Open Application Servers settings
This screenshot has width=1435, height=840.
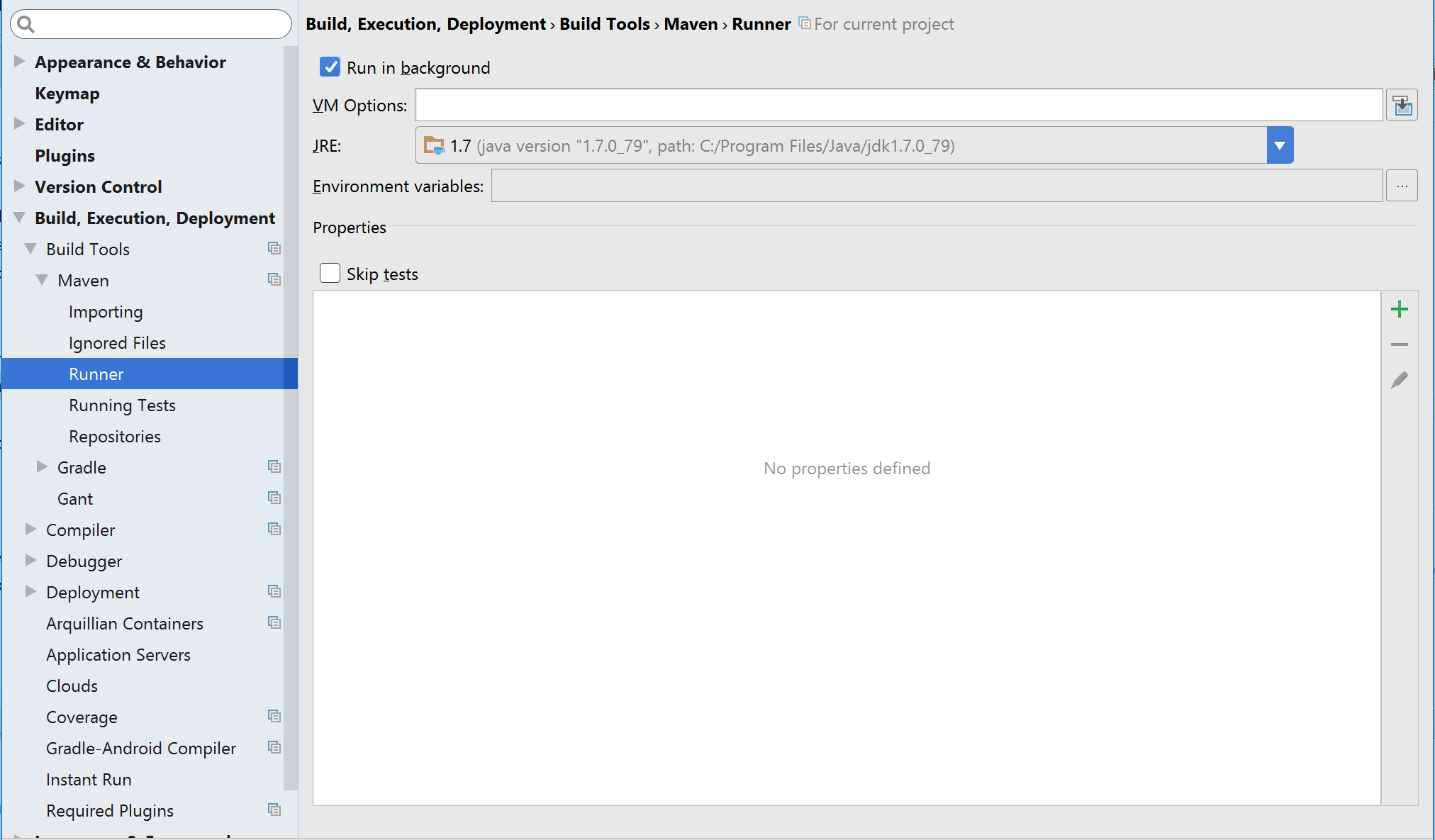tap(118, 655)
